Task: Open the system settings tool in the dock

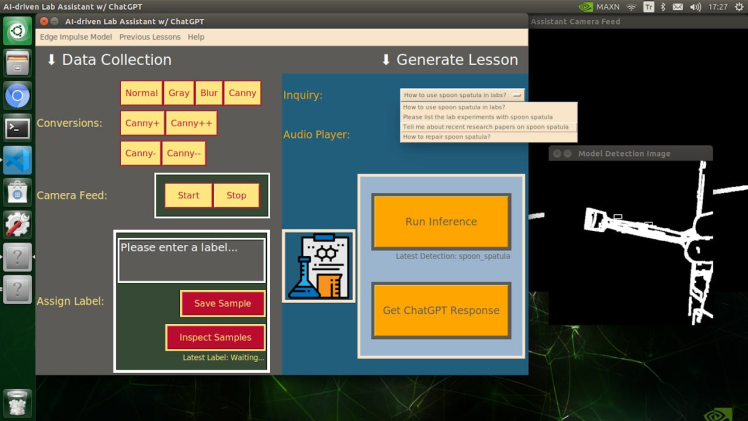Action: (17, 224)
